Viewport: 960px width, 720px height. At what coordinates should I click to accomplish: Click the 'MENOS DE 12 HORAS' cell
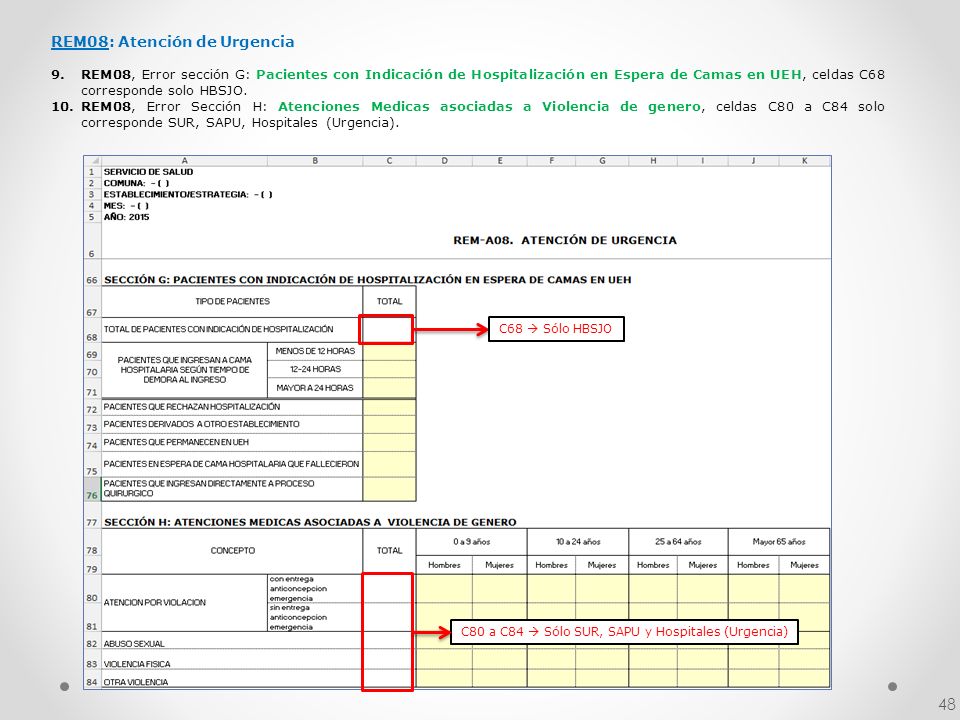[315, 351]
